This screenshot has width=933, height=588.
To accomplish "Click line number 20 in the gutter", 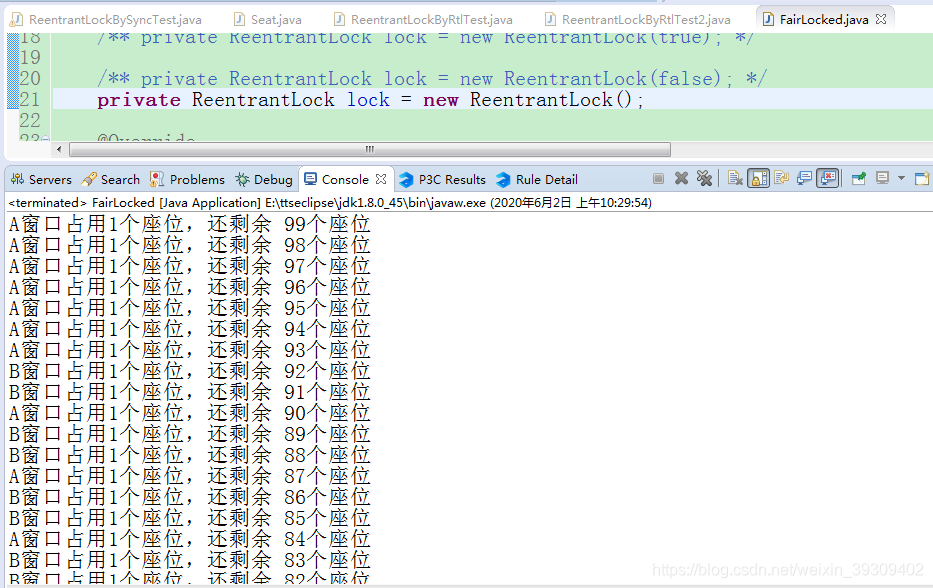I will click(x=30, y=79).
